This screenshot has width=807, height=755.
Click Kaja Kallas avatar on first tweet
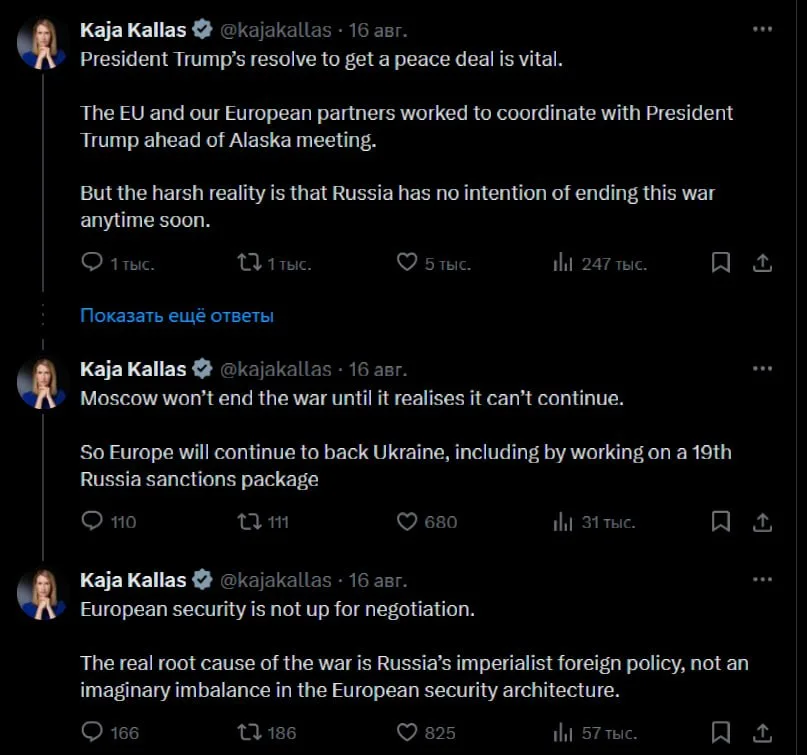(x=42, y=44)
